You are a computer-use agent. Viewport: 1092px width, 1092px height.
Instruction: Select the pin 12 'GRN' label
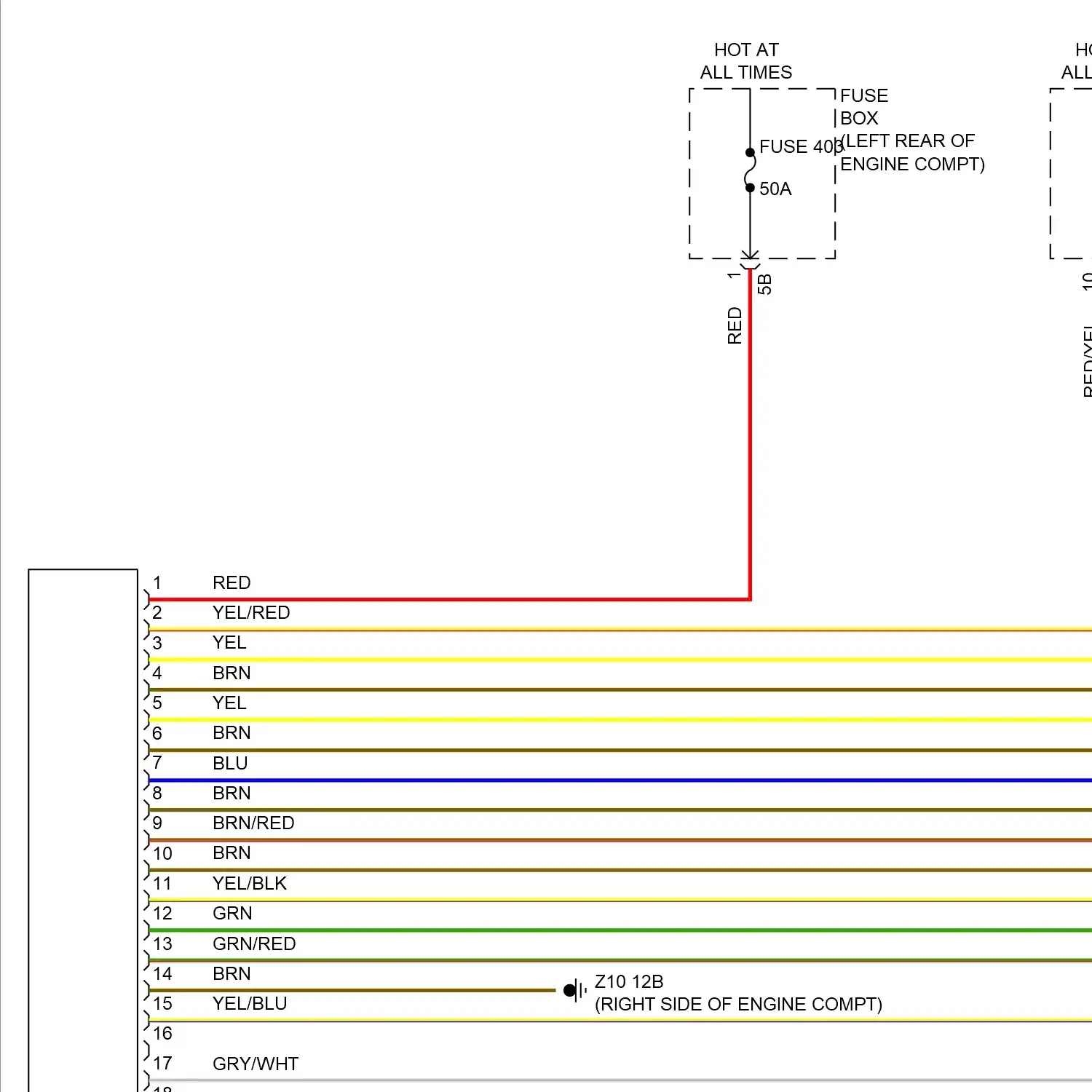point(232,913)
